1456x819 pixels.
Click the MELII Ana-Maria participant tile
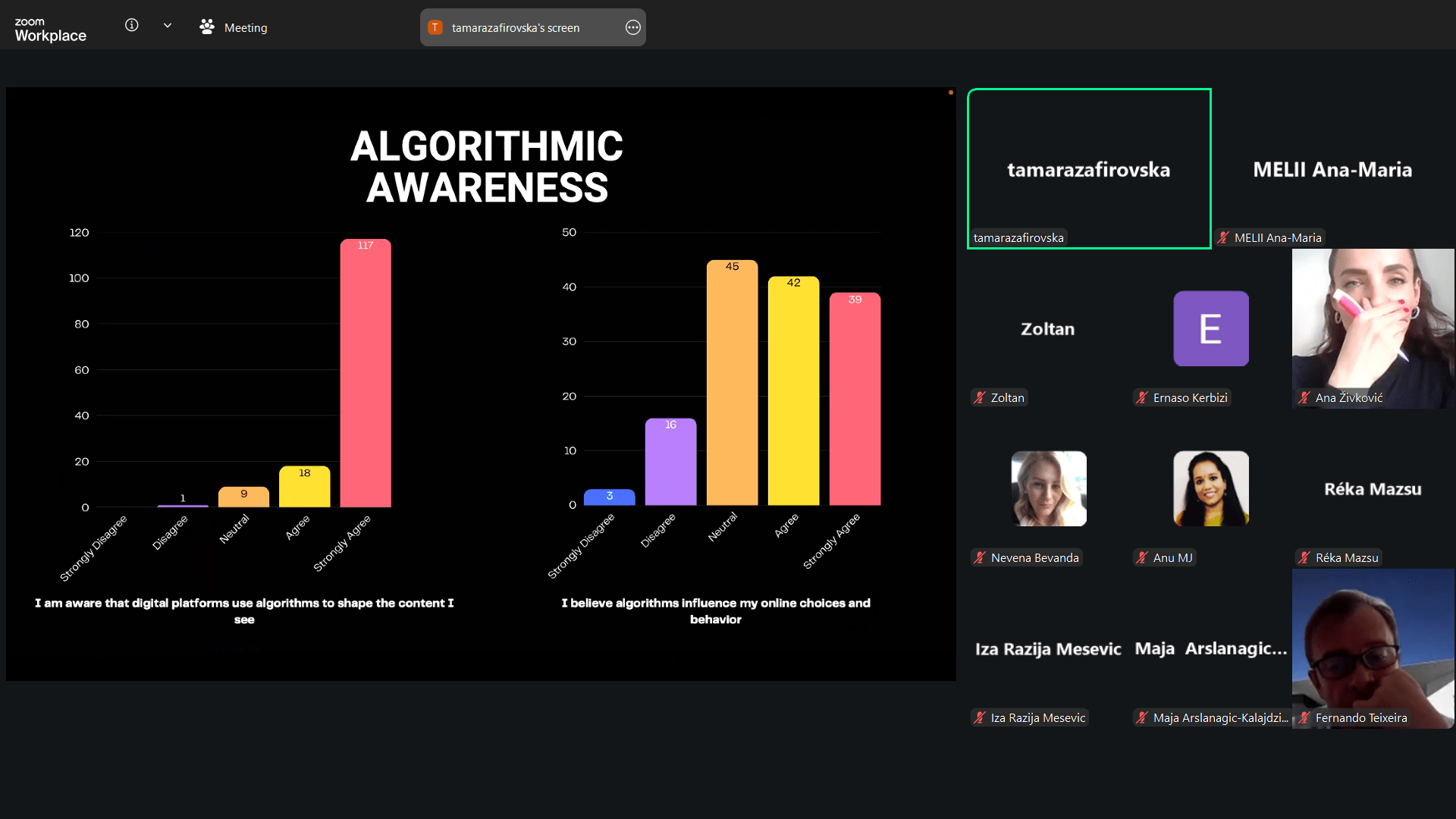coord(1332,168)
